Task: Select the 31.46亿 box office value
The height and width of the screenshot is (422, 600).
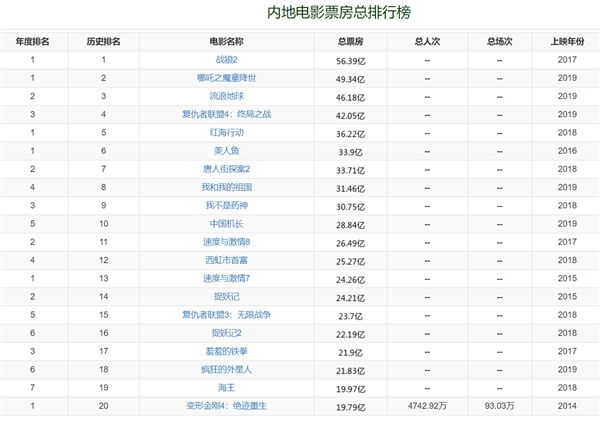Action: (x=351, y=189)
